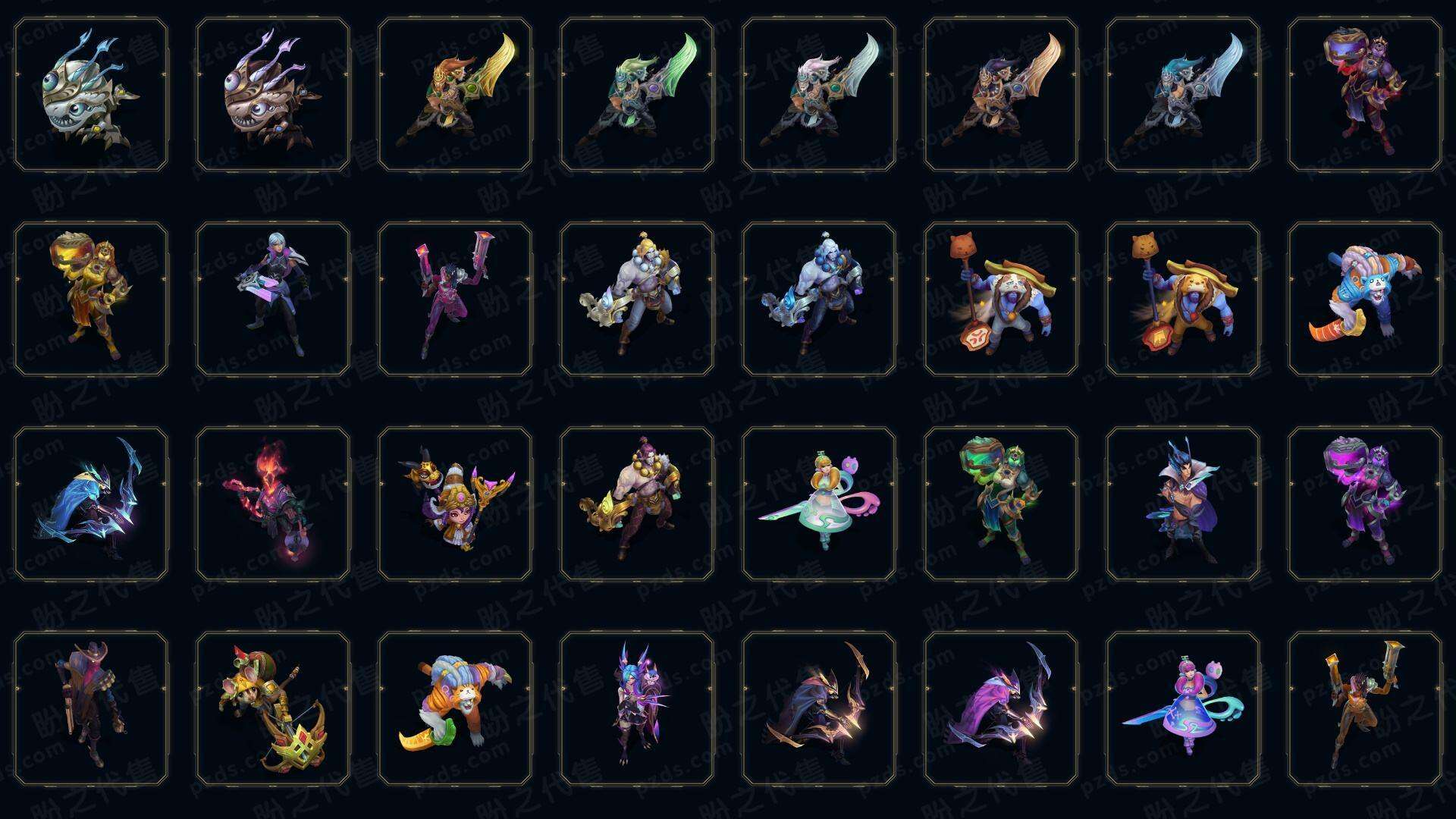This screenshot has height=819, width=1456.
Task: Select the purple-glowing armored hammer-wielder skin
Action: pos(1365,504)
